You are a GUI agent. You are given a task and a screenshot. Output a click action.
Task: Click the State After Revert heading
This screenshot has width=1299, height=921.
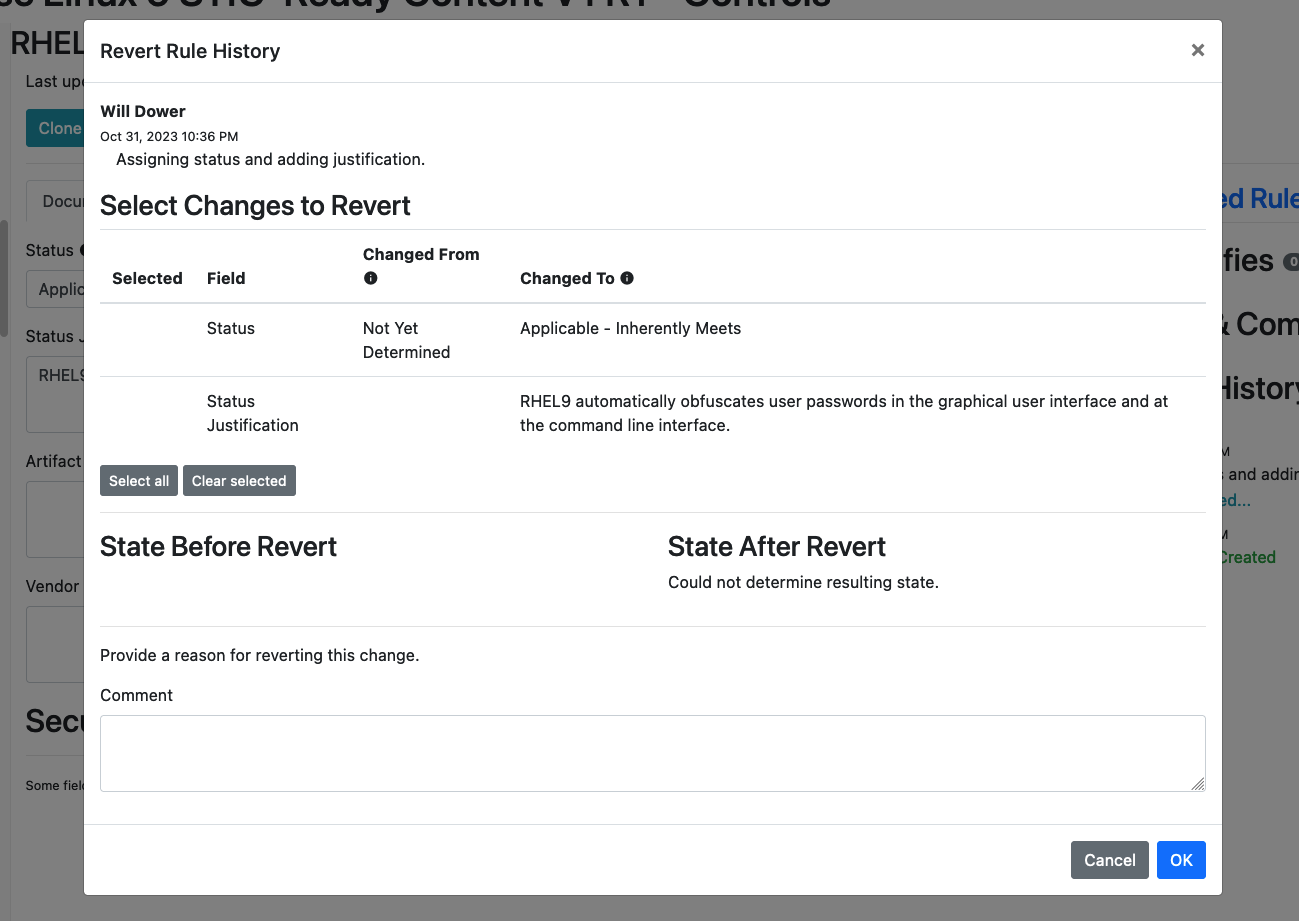777,546
